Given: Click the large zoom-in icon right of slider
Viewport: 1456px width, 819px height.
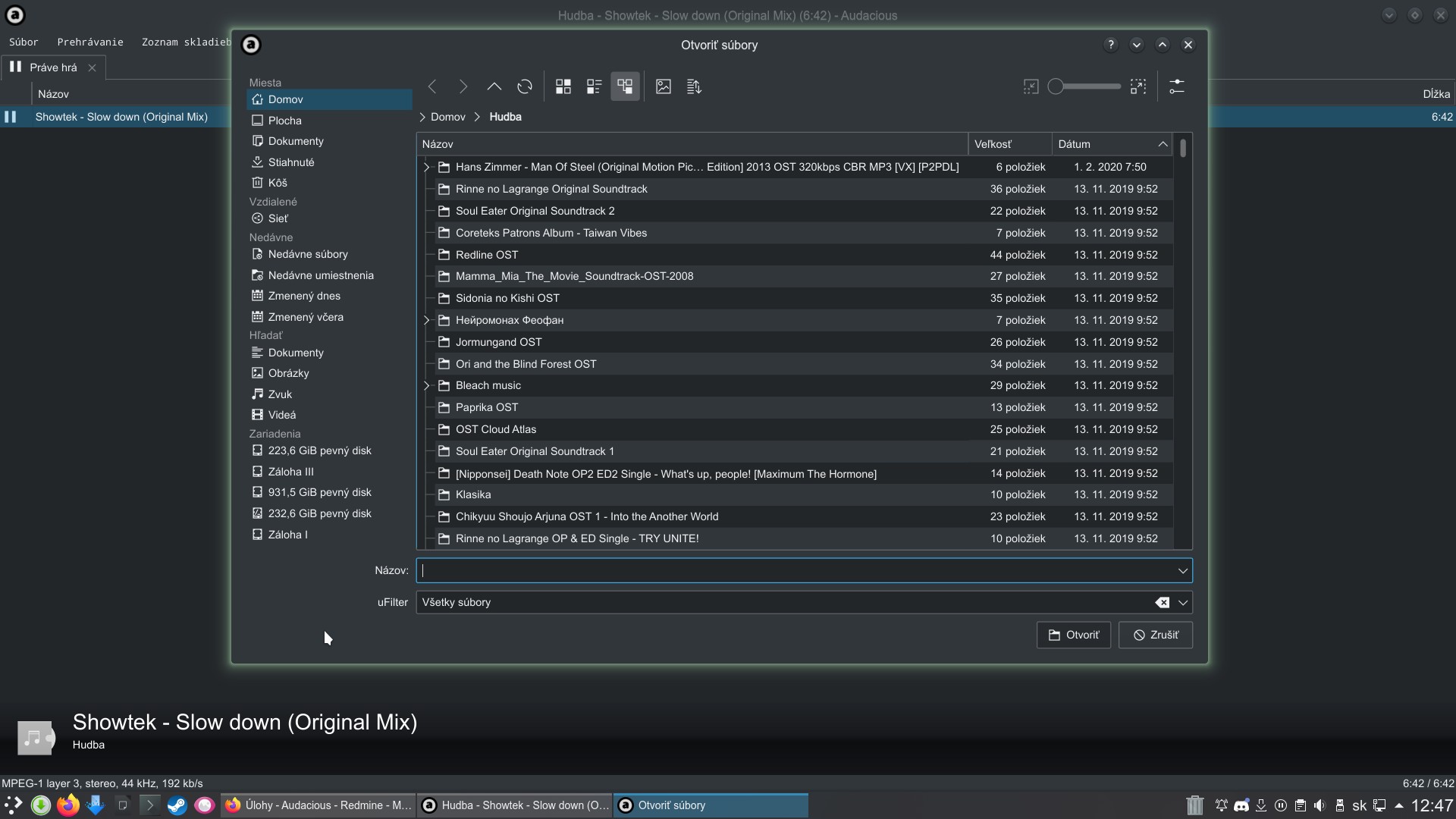Looking at the screenshot, I should point(1138,86).
